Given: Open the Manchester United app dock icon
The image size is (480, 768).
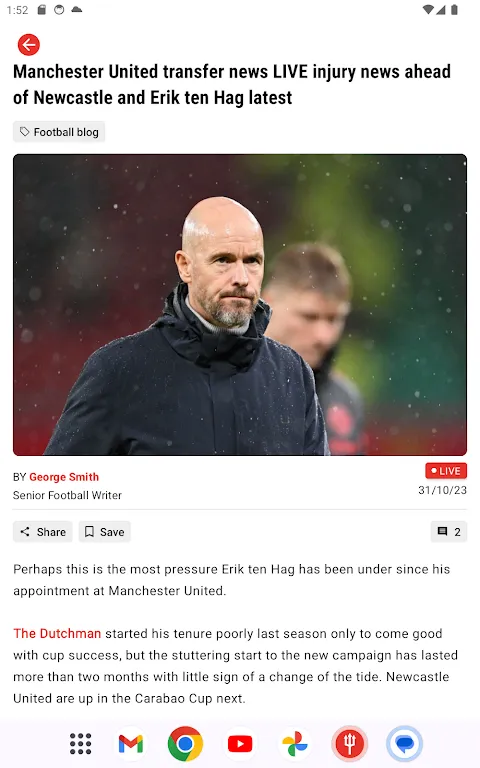Looking at the screenshot, I should 349,744.
